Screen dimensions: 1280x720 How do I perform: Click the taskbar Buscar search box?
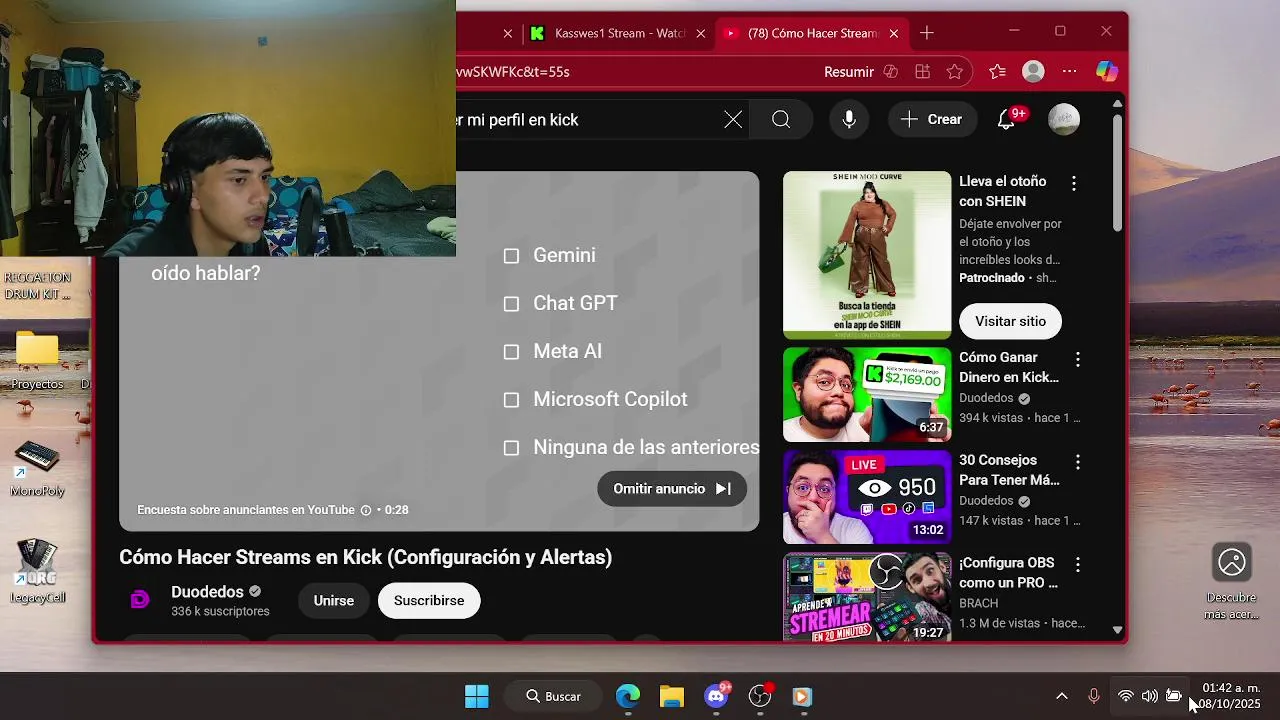(x=554, y=696)
